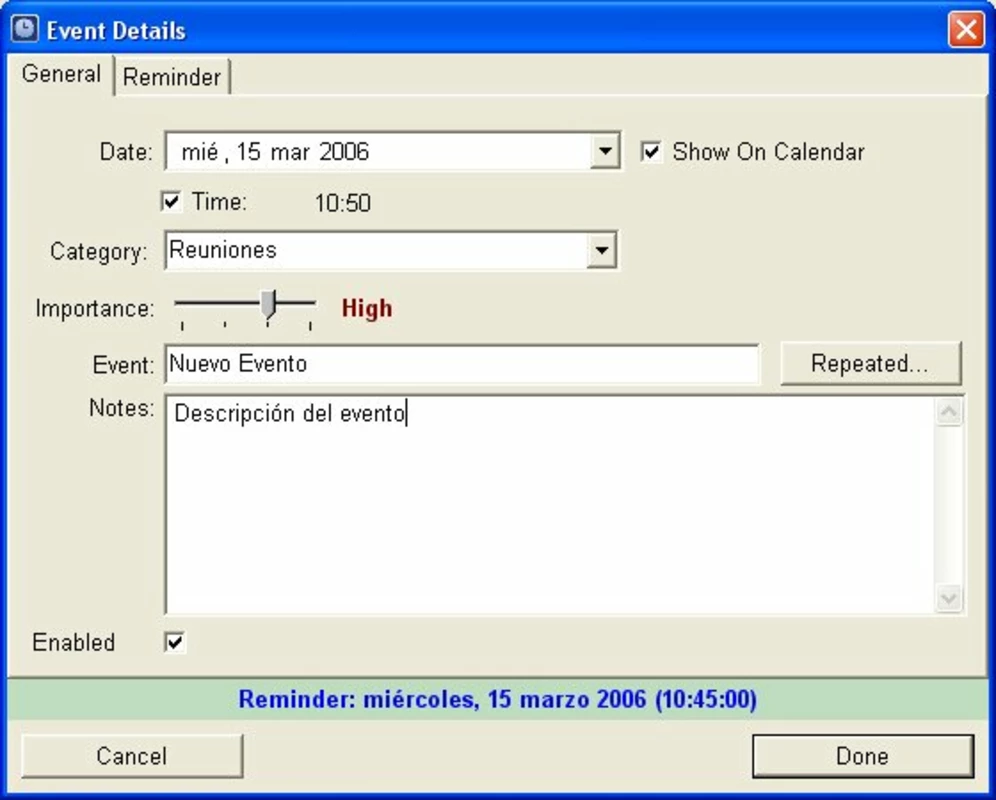Toggle the Enabled checkbox
996x800 pixels.
click(x=175, y=642)
